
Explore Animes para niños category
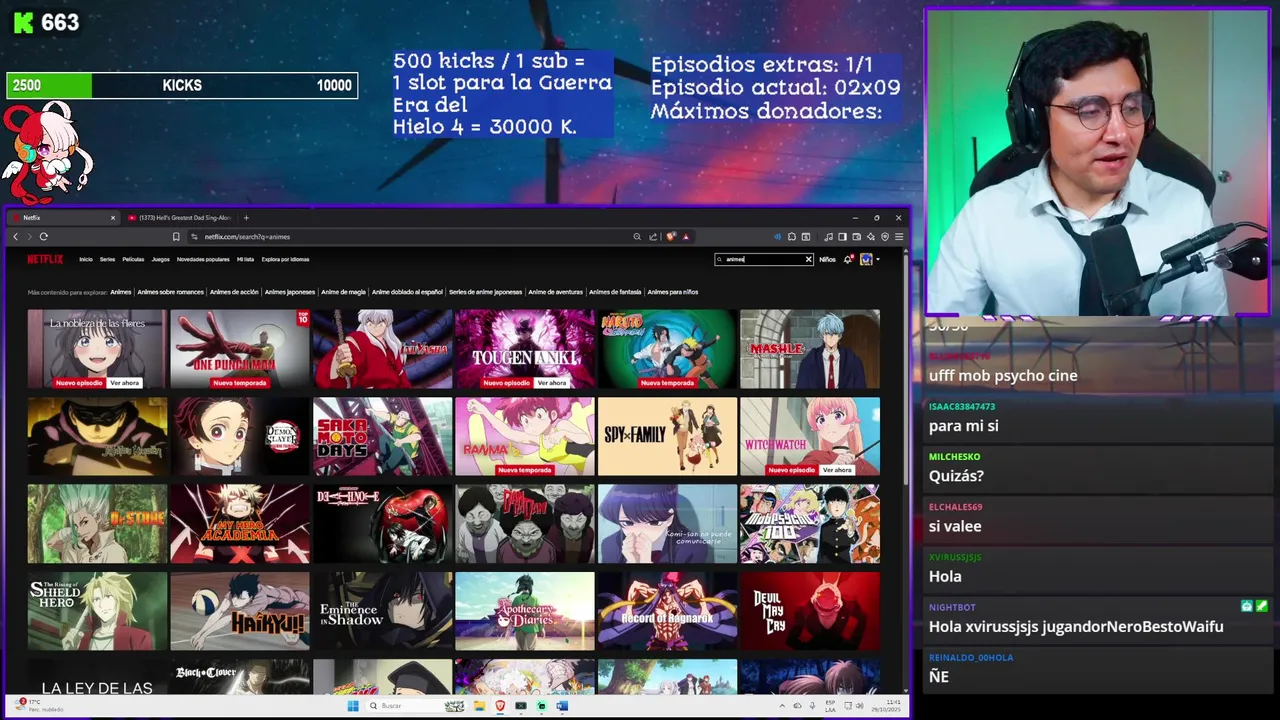pos(673,292)
